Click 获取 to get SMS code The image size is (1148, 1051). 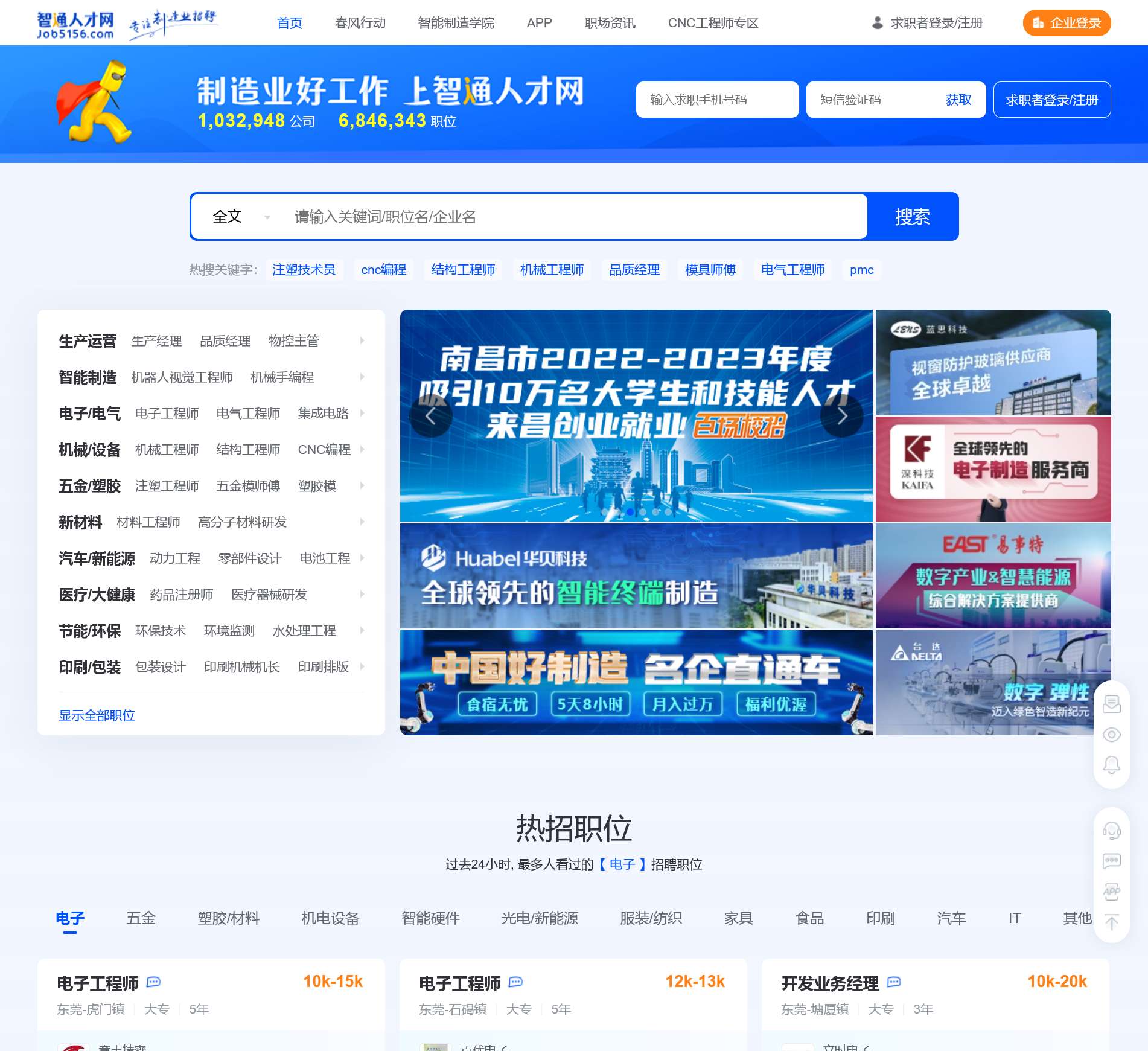(x=958, y=100)
